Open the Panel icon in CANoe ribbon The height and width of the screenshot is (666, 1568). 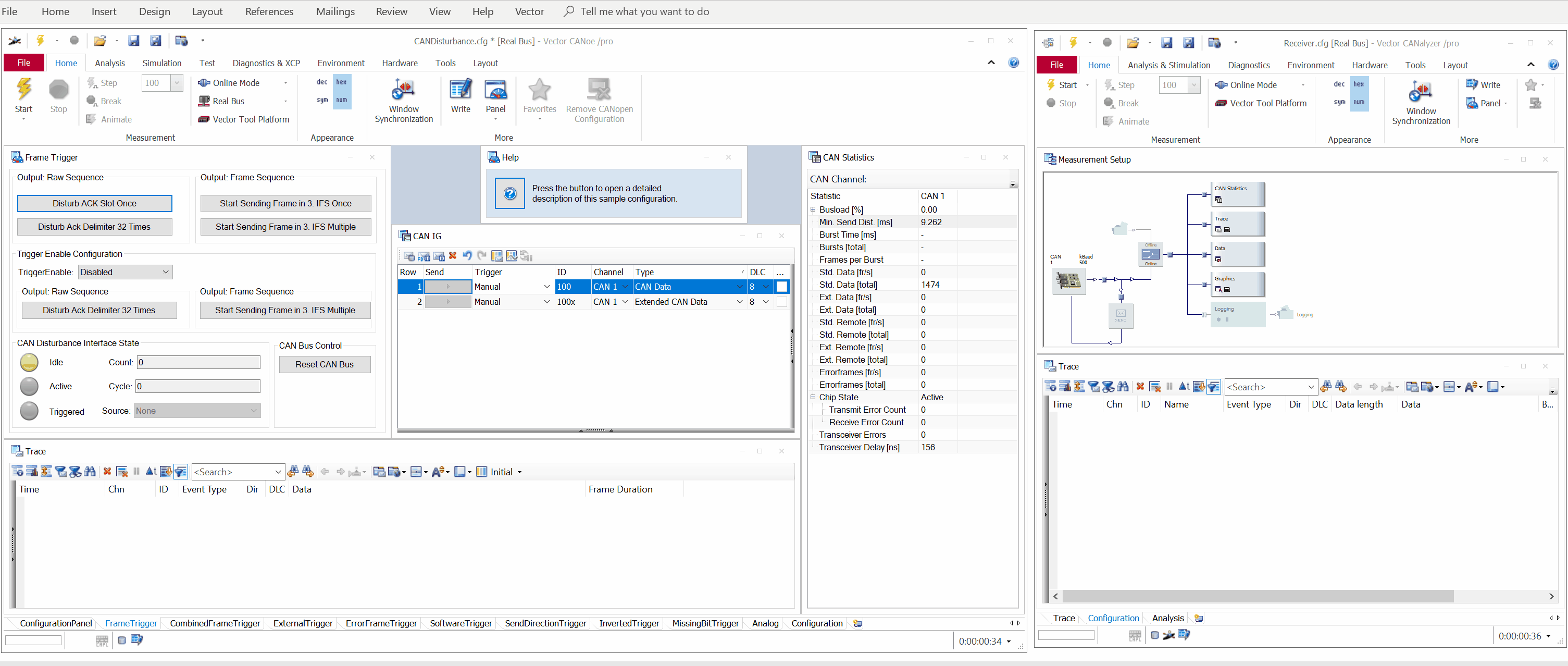click(x=495, y=90)
